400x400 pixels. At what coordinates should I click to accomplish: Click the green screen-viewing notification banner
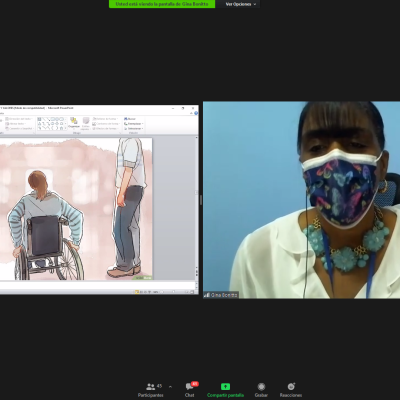pyautogui.click(x=162, y=4)
